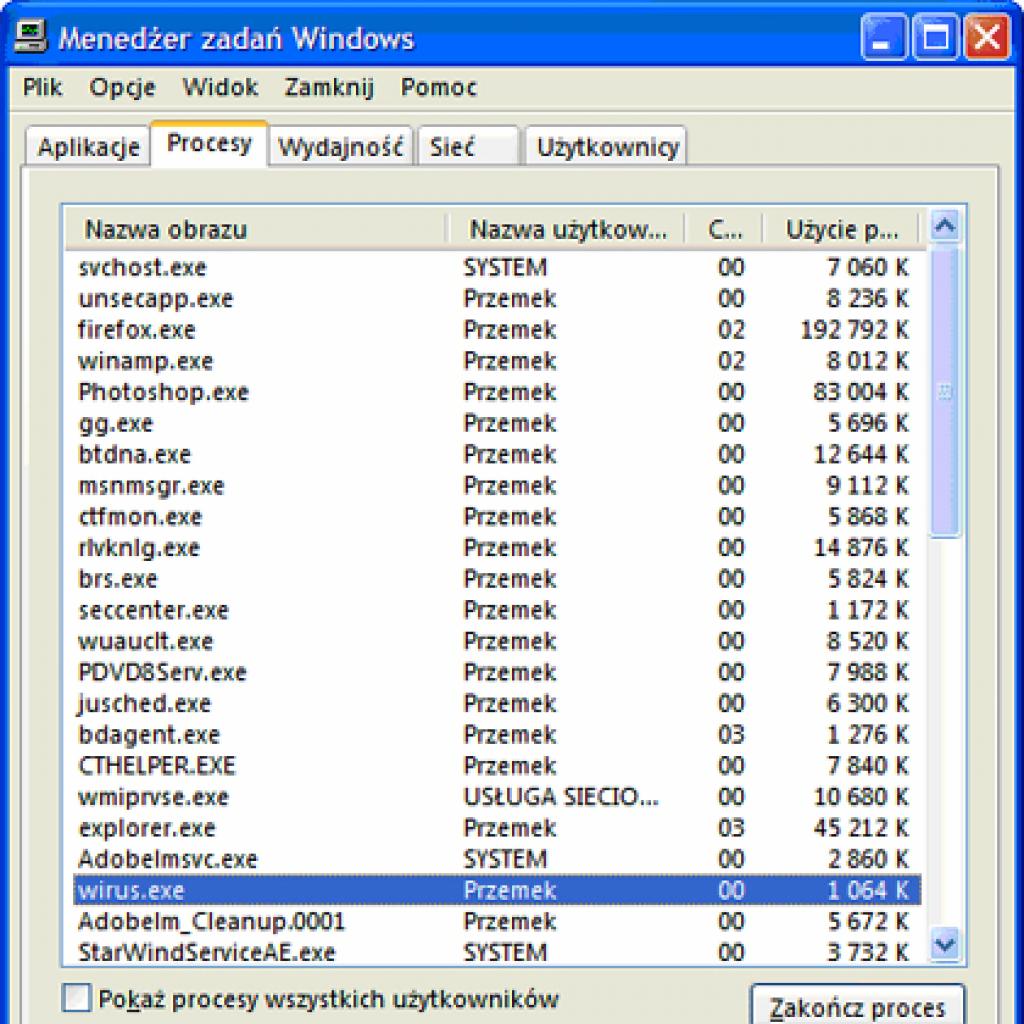The height and width of the screenshot is (1024, 1024).
Task: Sort by Nazwa obrazu column header
Action: (x=255, y=229)
